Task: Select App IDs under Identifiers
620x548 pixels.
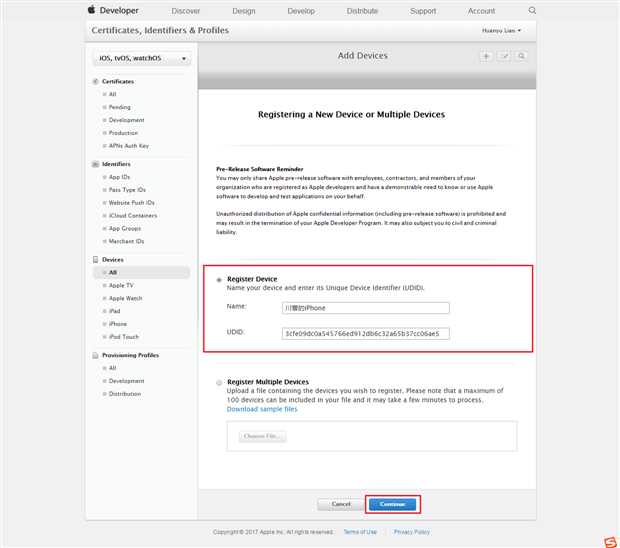Action: [x=119, y=177]
